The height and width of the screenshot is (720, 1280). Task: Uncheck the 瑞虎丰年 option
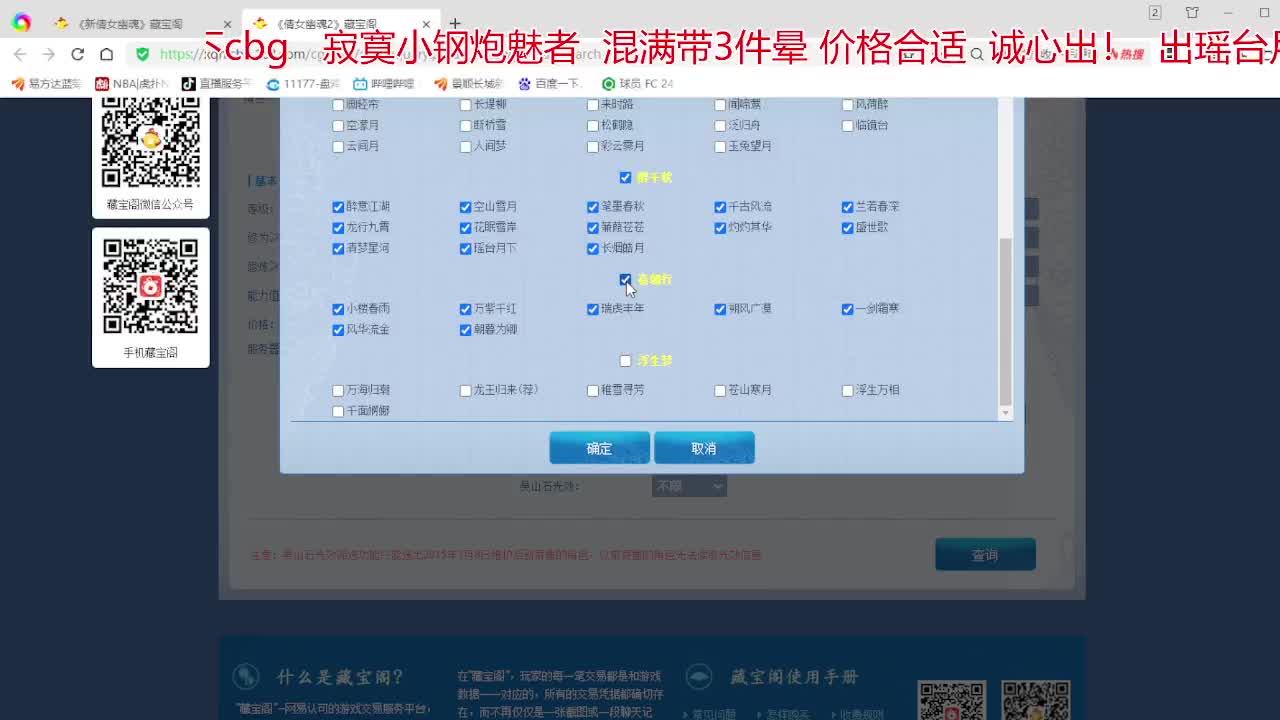[x=593, y=309]
